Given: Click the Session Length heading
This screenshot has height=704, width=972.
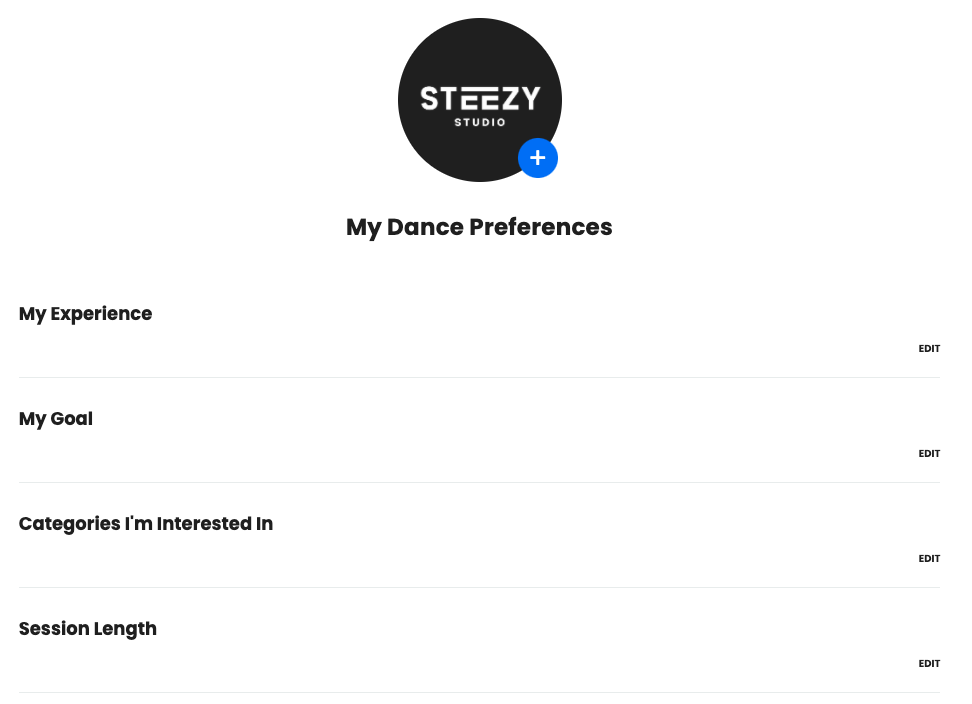Looking at the screenshot, I should click(x=88, y=629).
